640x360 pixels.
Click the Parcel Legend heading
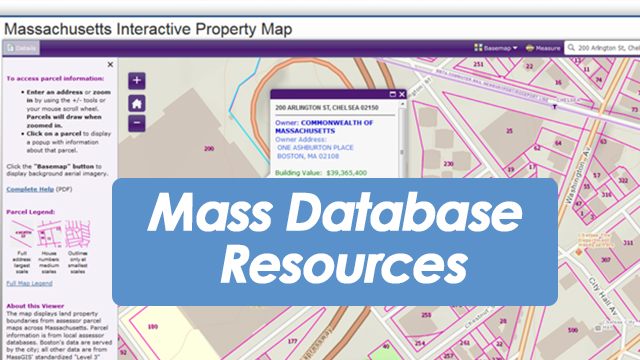(31, 212)
